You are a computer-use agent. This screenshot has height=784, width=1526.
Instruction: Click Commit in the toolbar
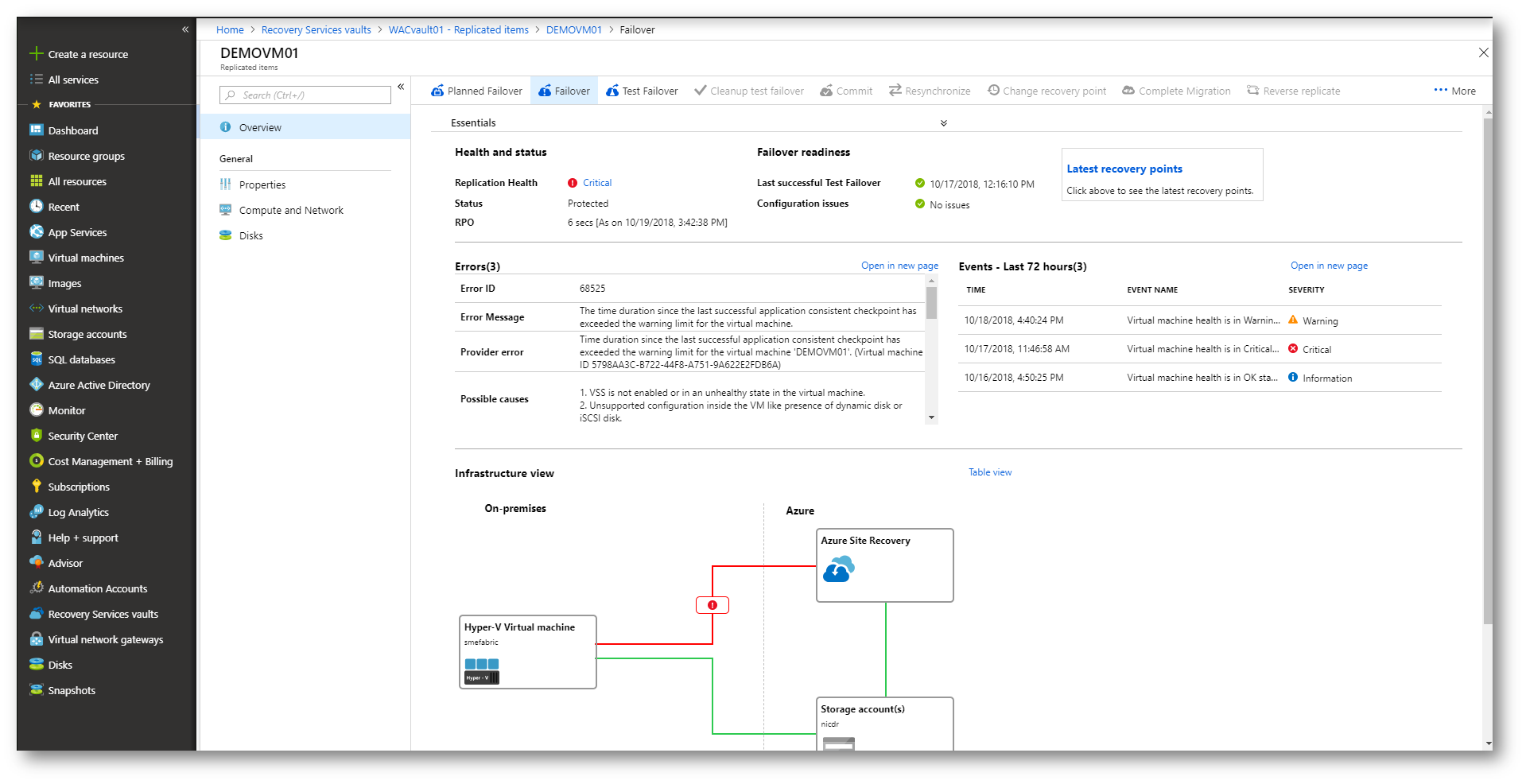tap(846, 91)
